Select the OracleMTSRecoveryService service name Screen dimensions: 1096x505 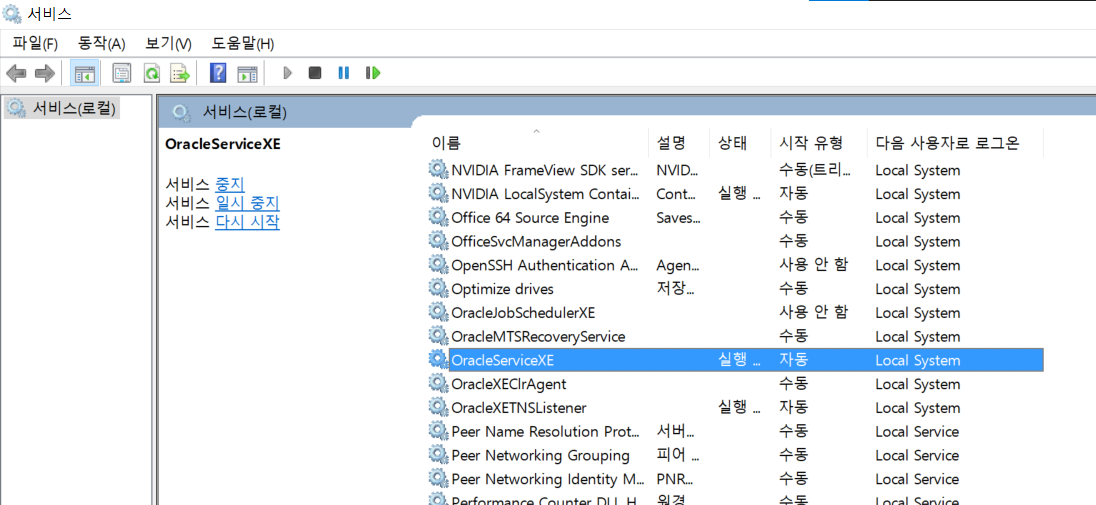coord(538,336)
